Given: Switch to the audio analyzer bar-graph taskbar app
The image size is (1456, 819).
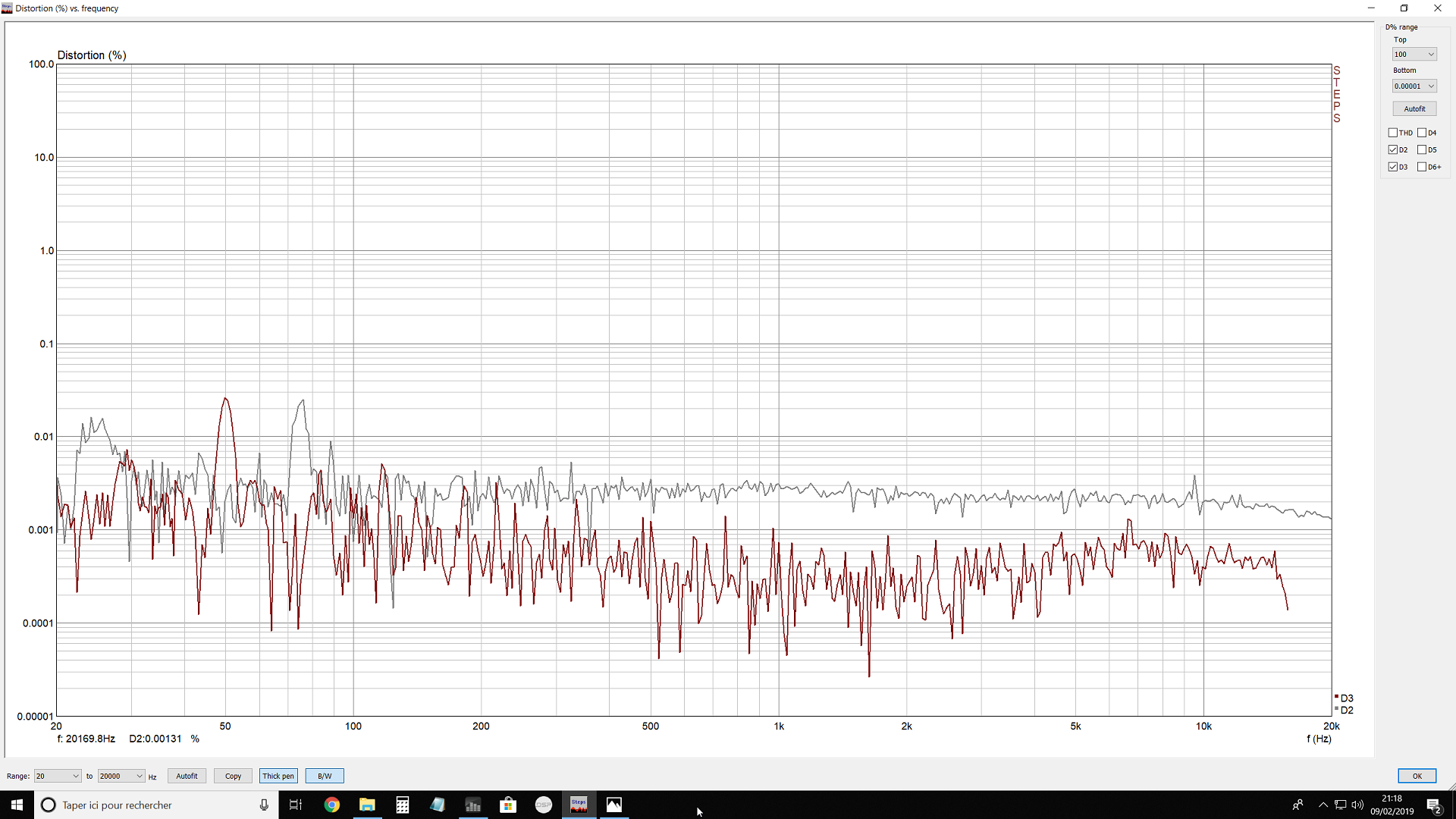Looking at the screenshot, I should pyautogui.click(x=473, y=805).
